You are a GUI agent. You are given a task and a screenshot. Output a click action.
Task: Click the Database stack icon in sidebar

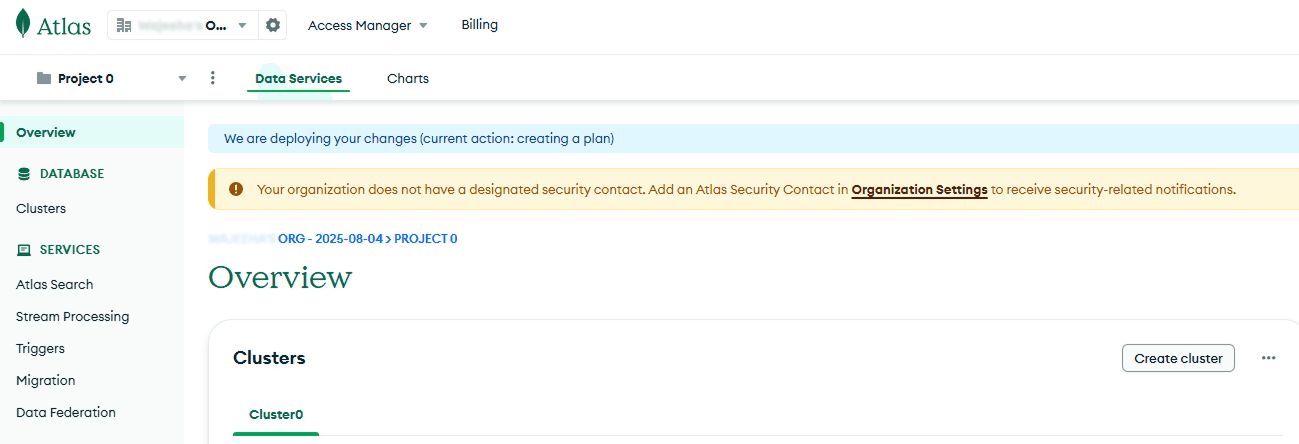coord(24,174)
